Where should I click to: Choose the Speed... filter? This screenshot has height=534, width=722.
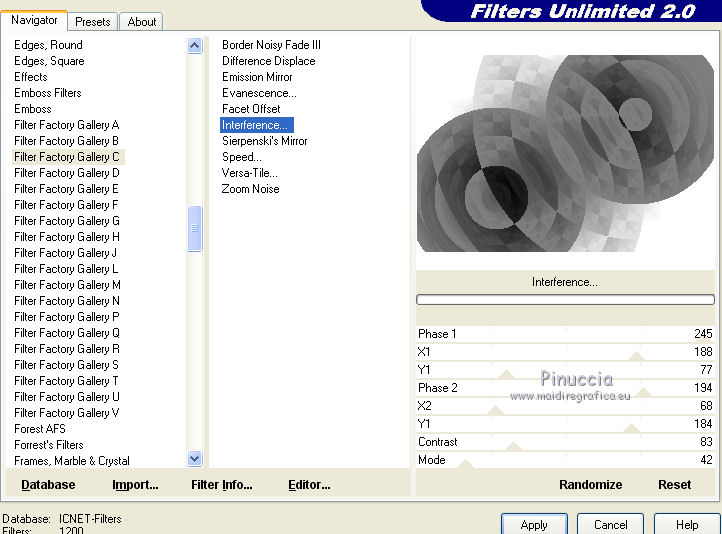point(242,157)
